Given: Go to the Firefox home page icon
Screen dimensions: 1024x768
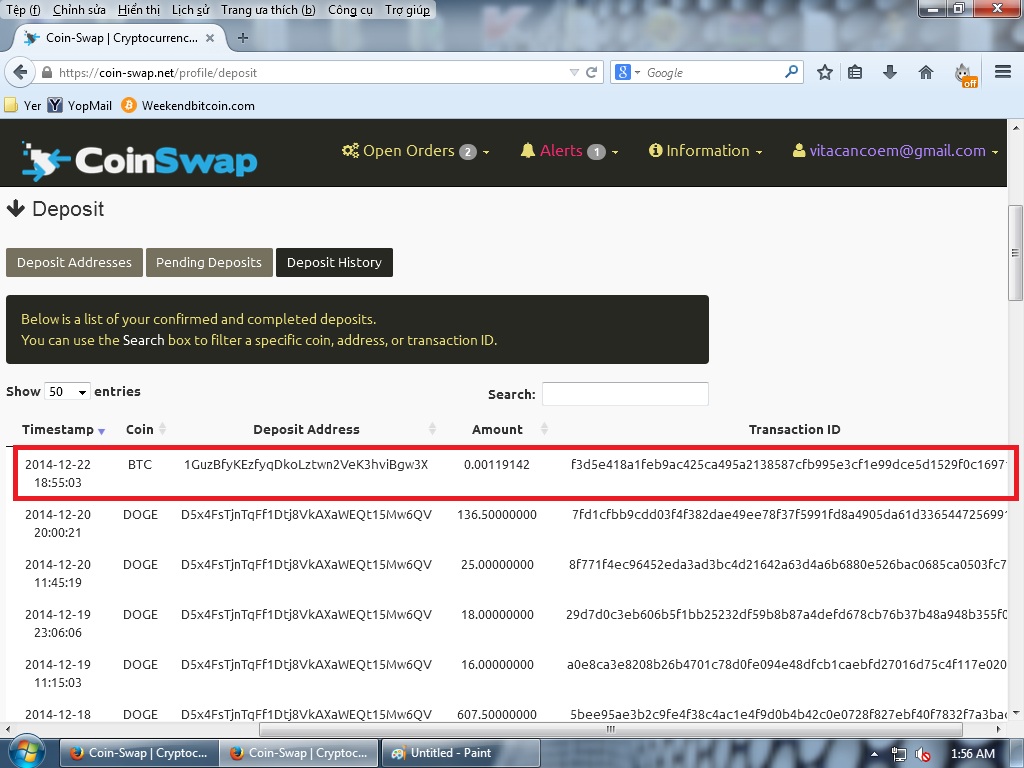Looking at the screenshot, I should (926, 72).
